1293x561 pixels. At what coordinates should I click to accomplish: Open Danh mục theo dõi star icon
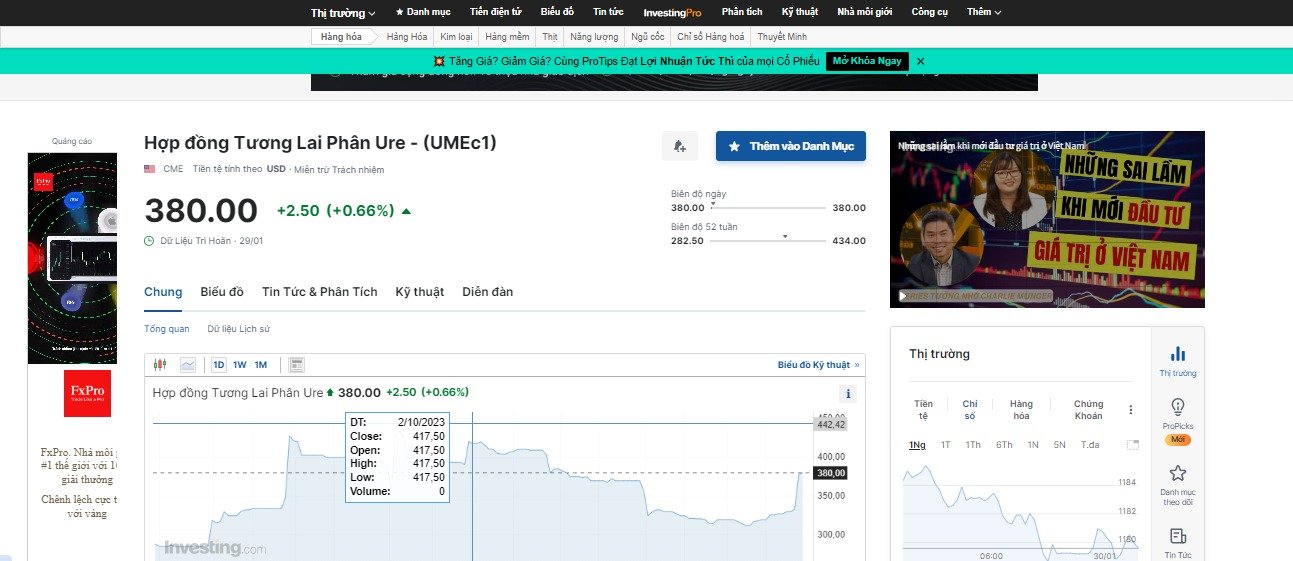click(1177, 474)
